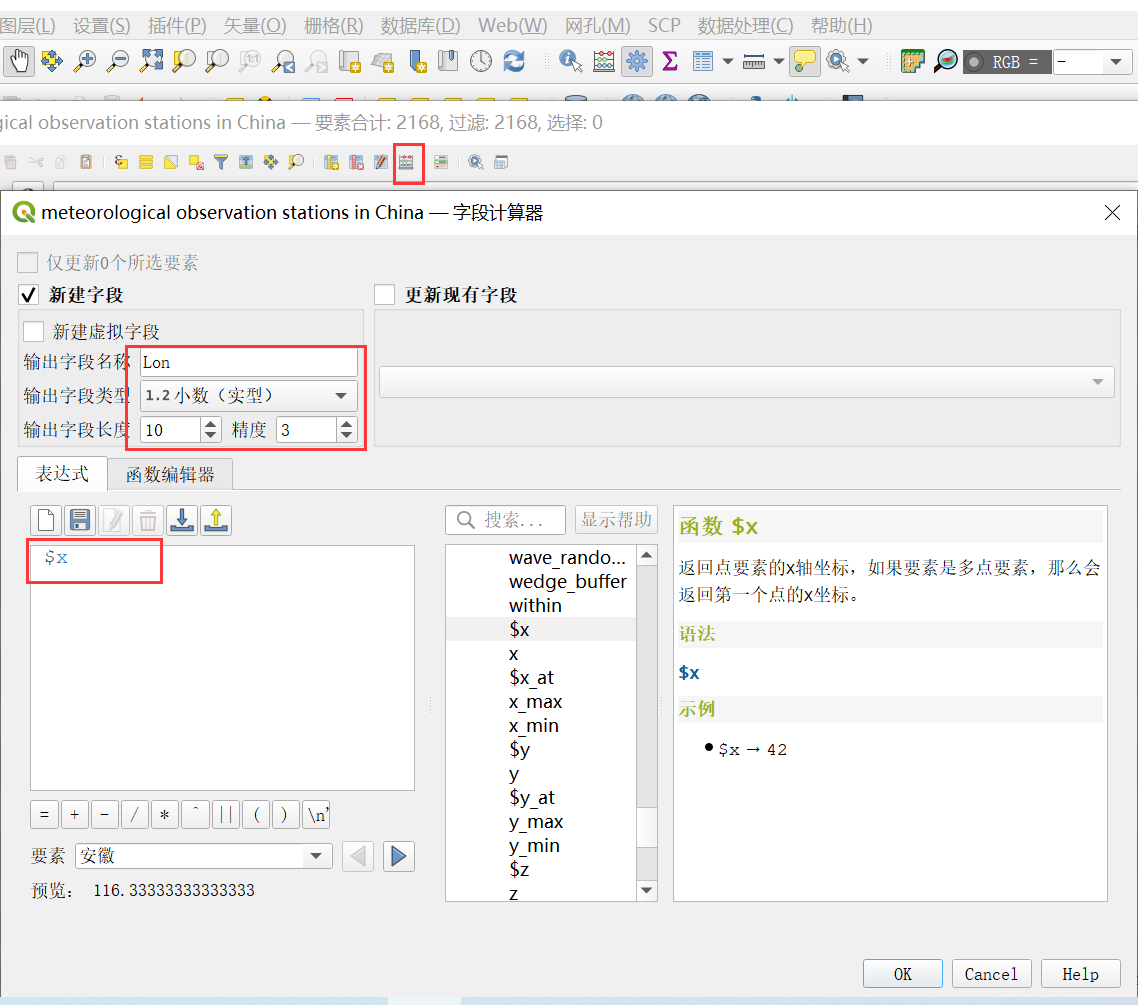Image resolution: width=1138 pixels, height=1005 pixels.
Task: Click the Help button
Action: tap(1081, 974)
